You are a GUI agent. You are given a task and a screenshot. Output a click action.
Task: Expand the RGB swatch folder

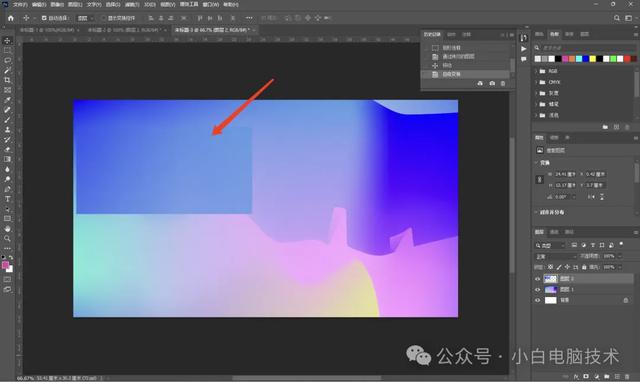point(536,71)
